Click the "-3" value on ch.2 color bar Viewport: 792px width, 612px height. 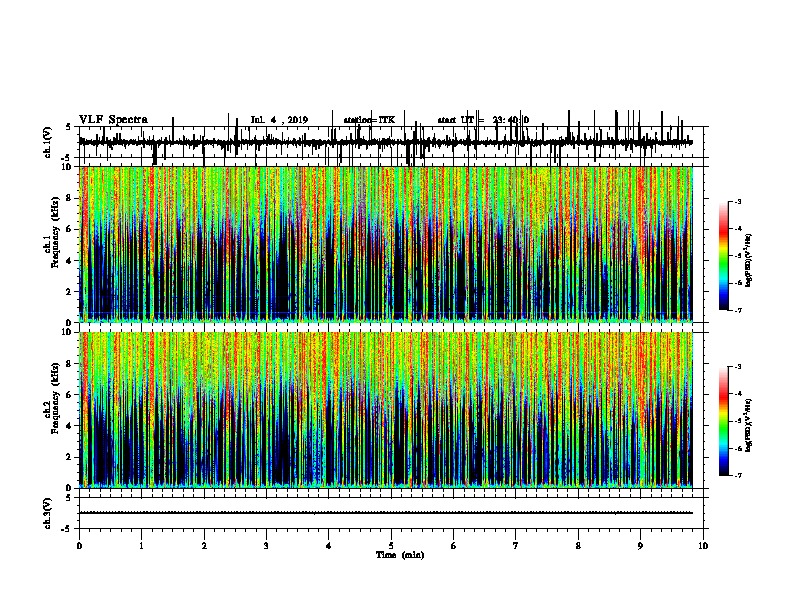[x=738, y=367]
